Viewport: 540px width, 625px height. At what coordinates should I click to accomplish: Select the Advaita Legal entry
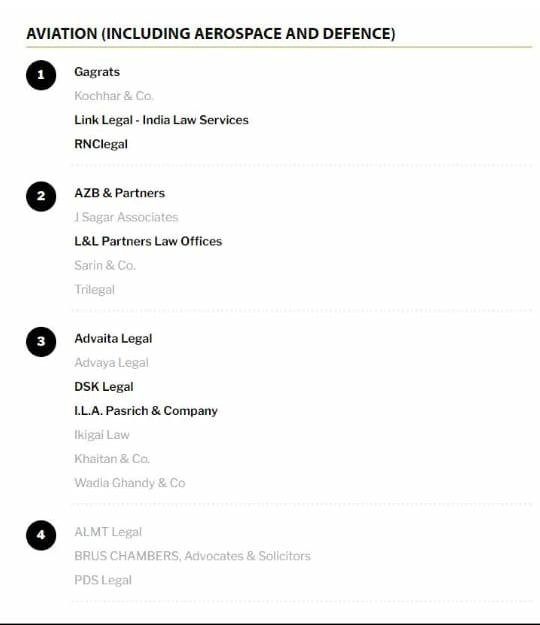pyautogui.click(x=113, y=338)
